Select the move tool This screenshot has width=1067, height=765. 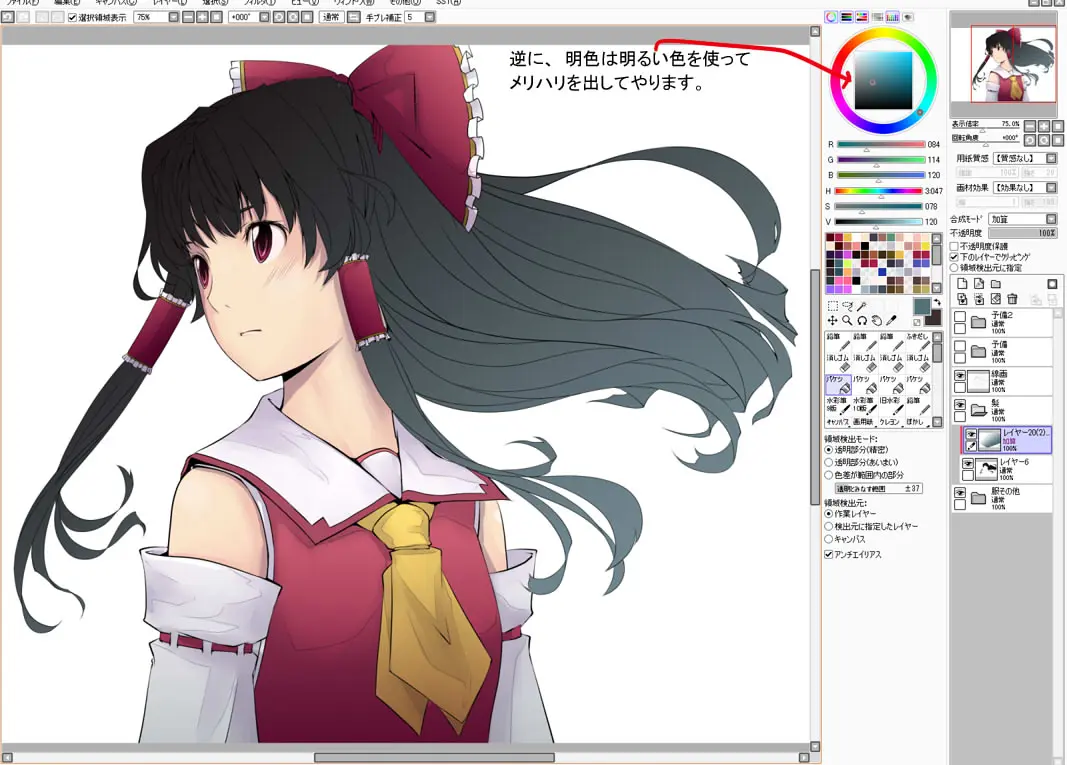[832, 321]
